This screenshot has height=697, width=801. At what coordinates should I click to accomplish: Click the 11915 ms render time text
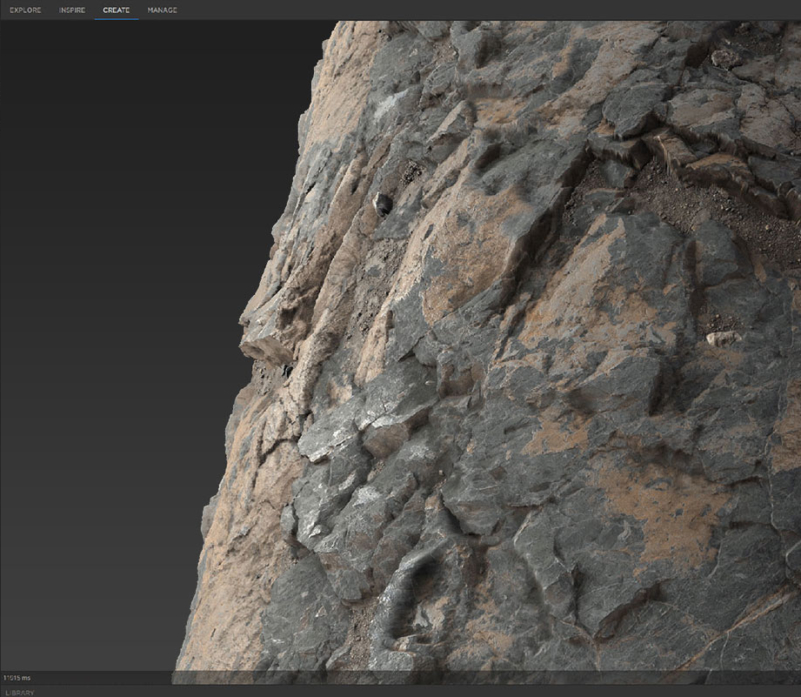[x=17, y=678]
